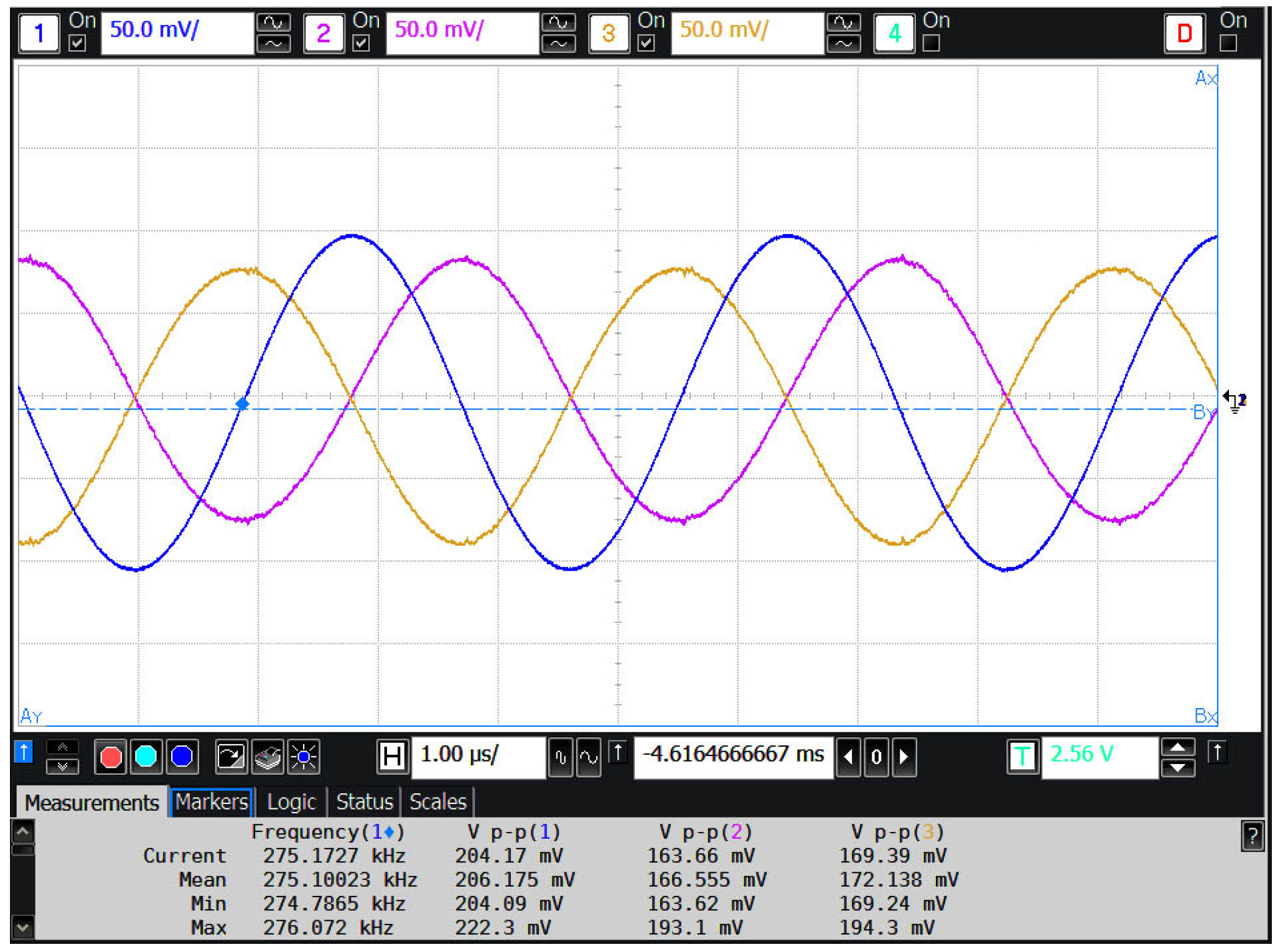Click the clear display eraser icon
The width and height of the screenshot is (1280, 952).
(268, 757)
